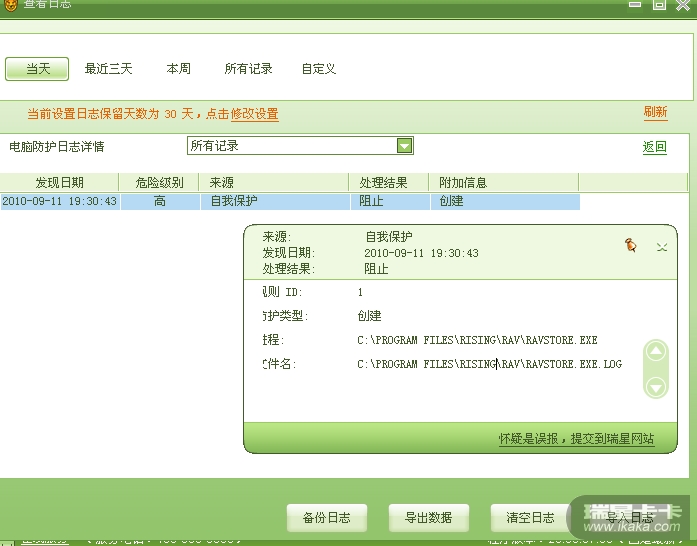697x546 pixels.
Task: Sort by 处理结果 column header
Action: click(389, 182)
